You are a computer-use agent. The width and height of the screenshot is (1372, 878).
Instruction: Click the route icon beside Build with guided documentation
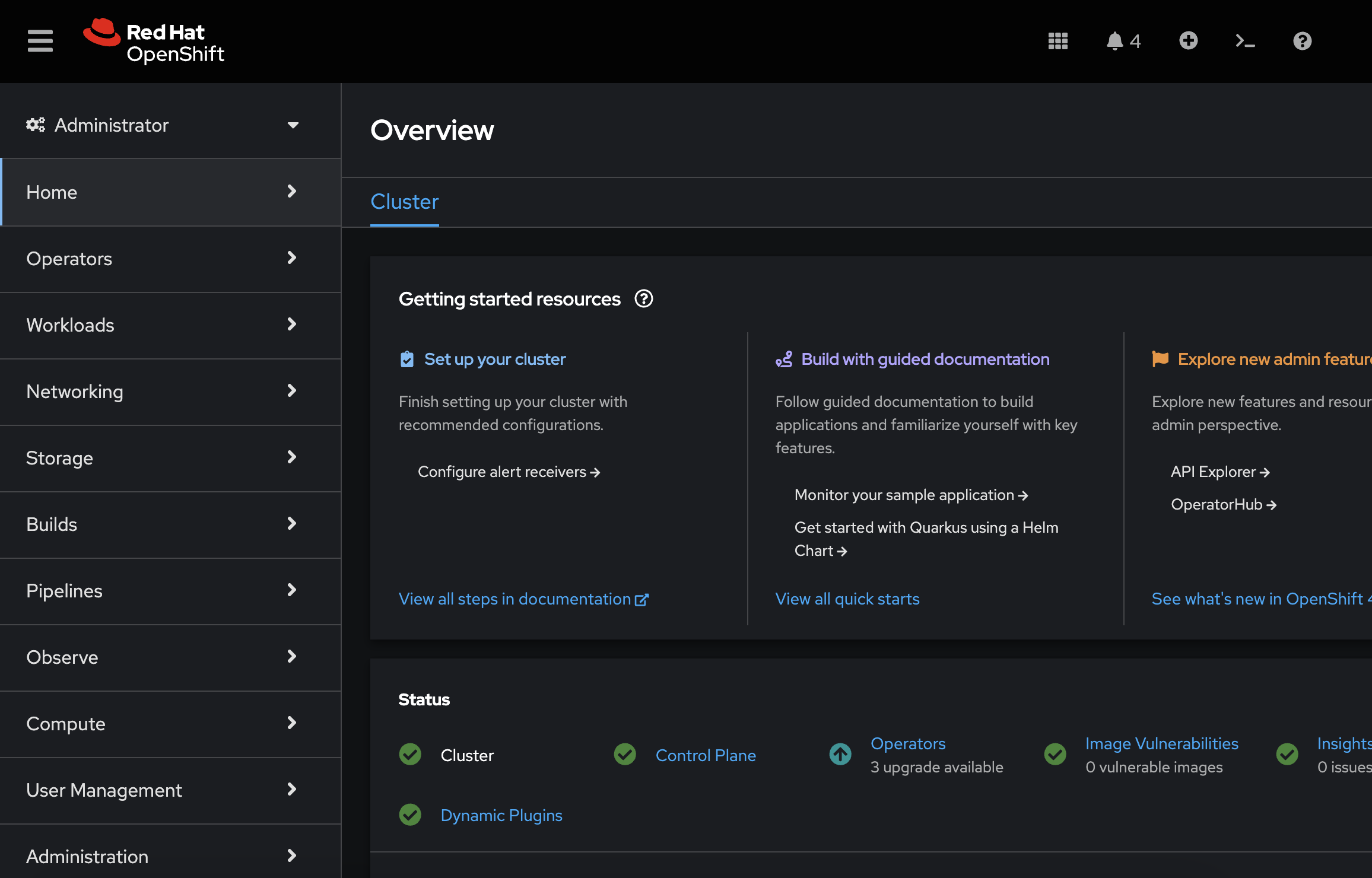coord(784,359)
